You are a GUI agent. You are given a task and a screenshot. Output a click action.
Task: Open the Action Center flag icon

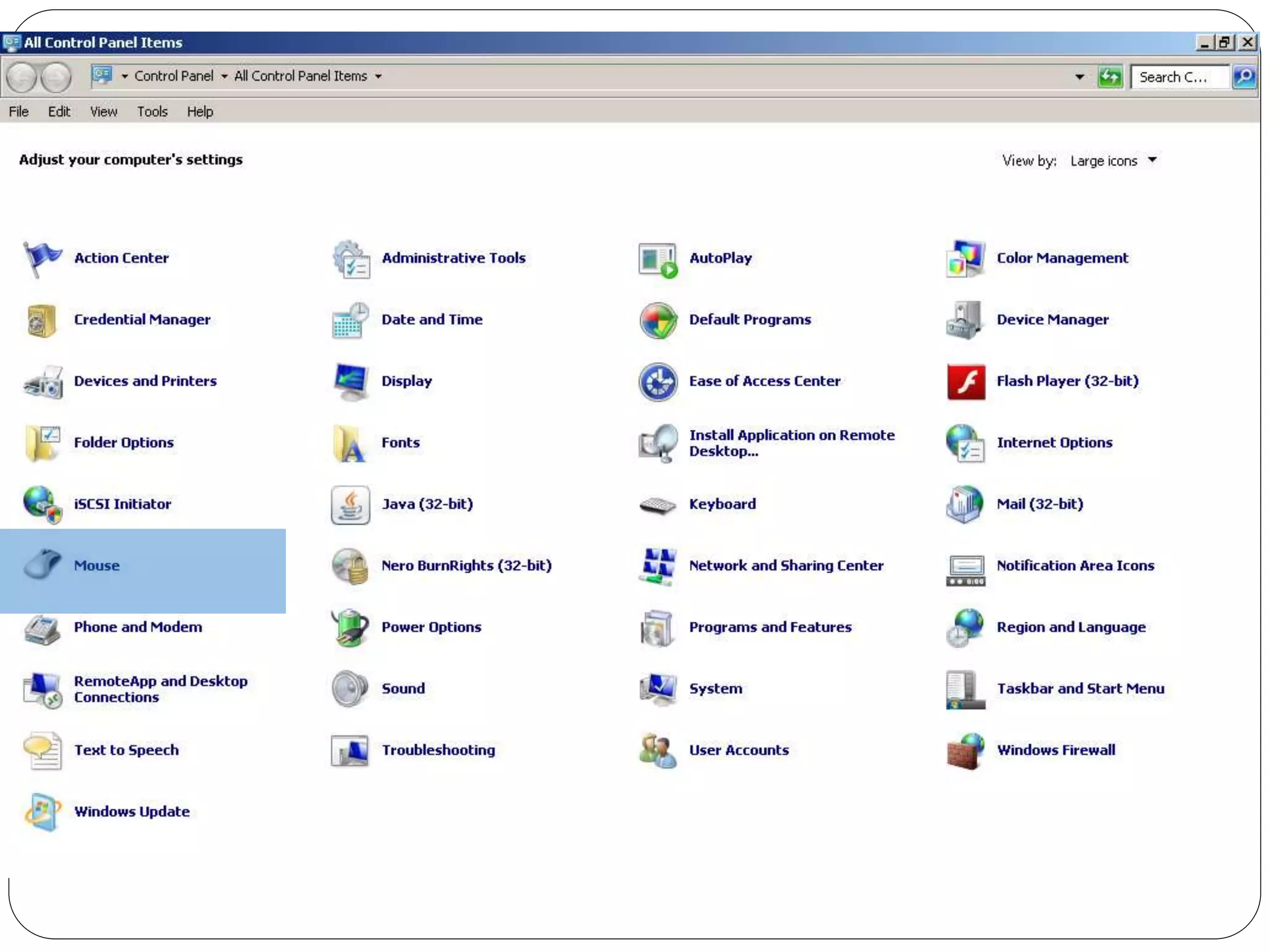coord(42,258)
